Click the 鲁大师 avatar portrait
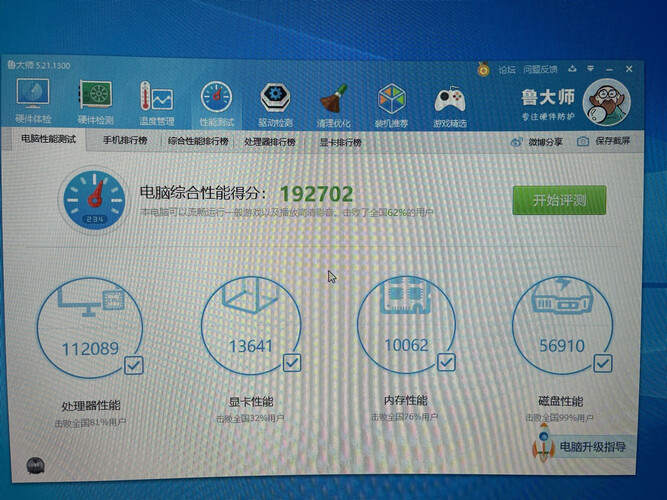The height and width of the screenshot is (500, 667). [606, 102]
